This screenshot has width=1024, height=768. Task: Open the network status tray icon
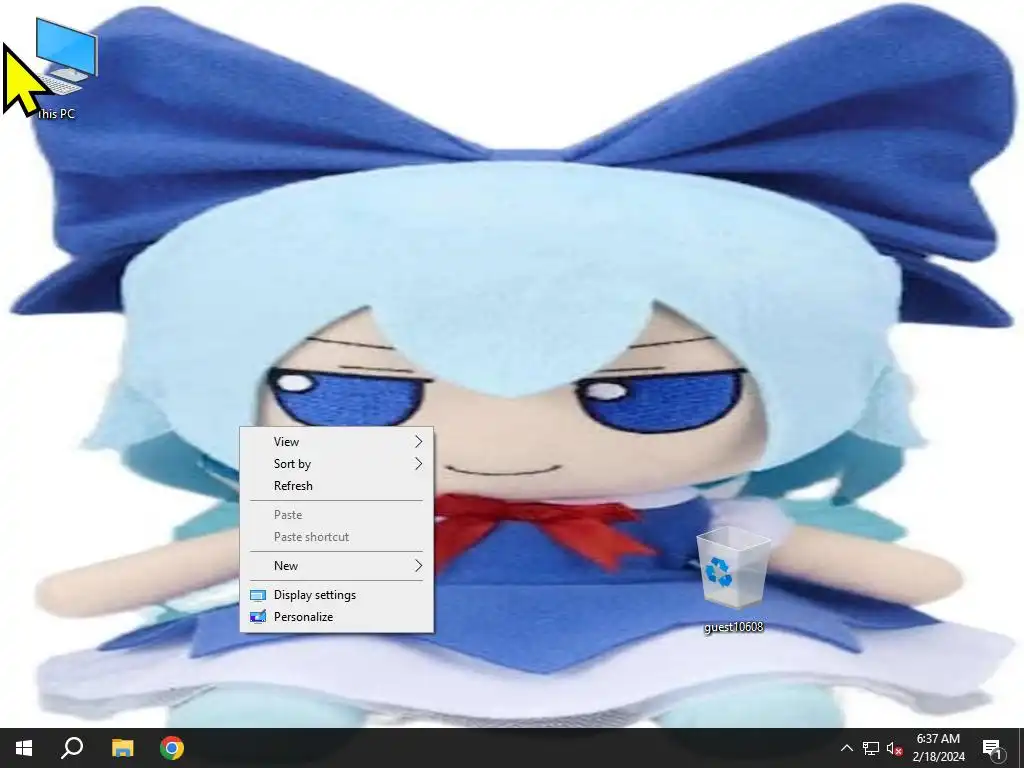pos(871,748)
